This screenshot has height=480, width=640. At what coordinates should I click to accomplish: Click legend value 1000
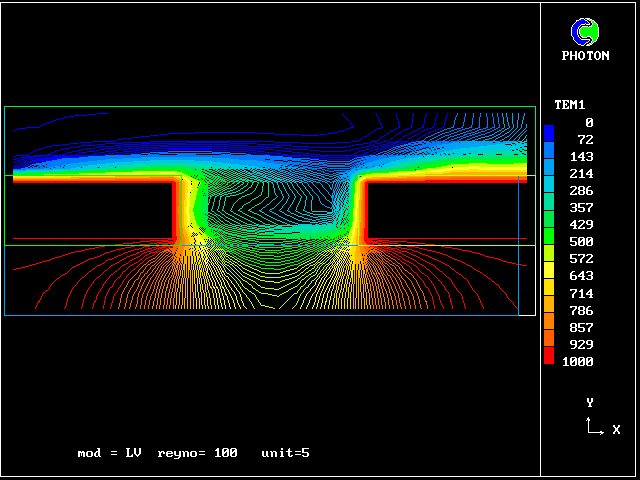577,362
